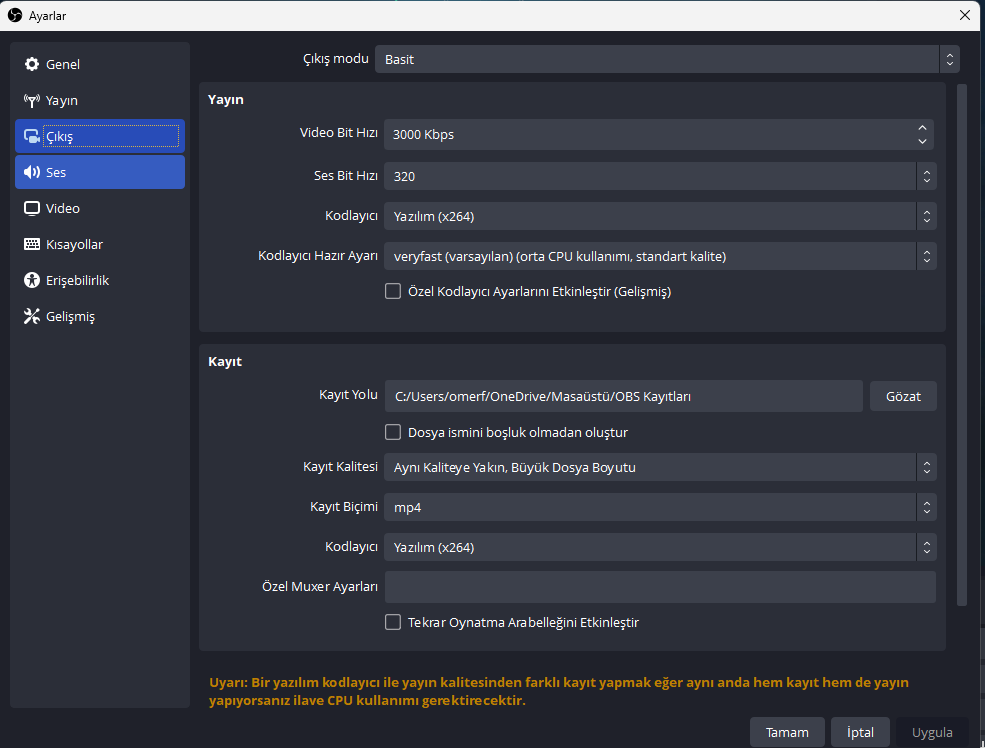Click the Genel gear icon

tap(31, 64)
